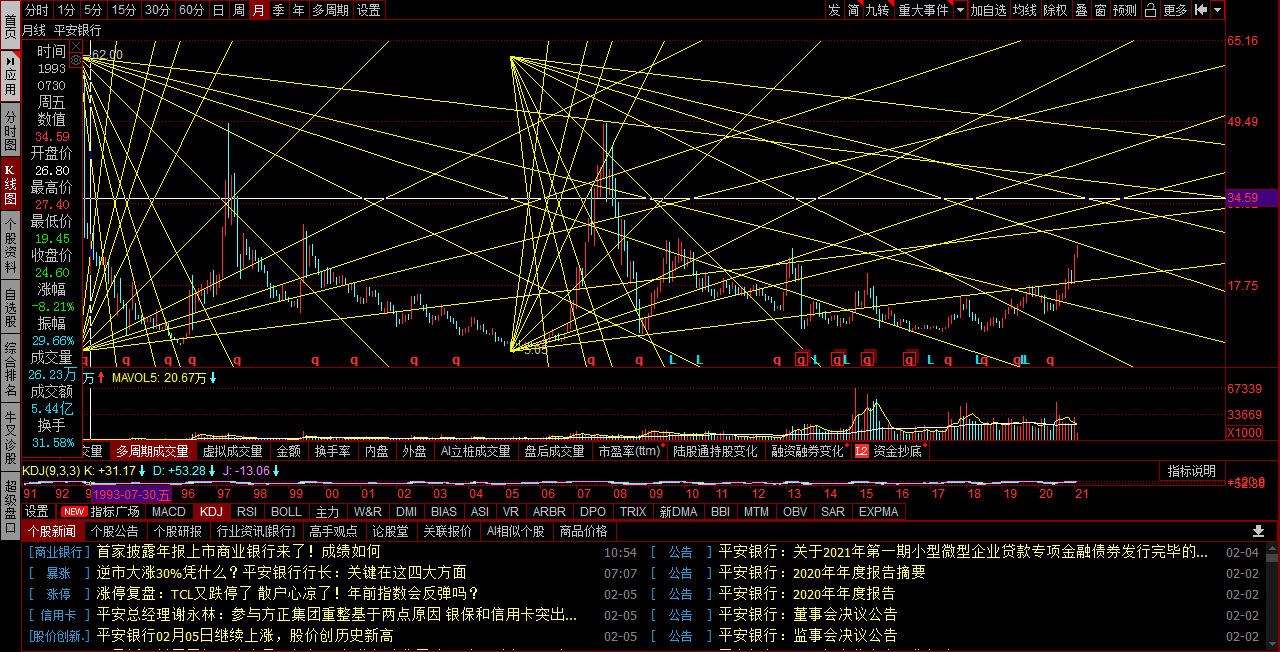Select the 1分 period tab
Image resolution: width=1280 pixels, height=652 pixels.
point(65,10)
